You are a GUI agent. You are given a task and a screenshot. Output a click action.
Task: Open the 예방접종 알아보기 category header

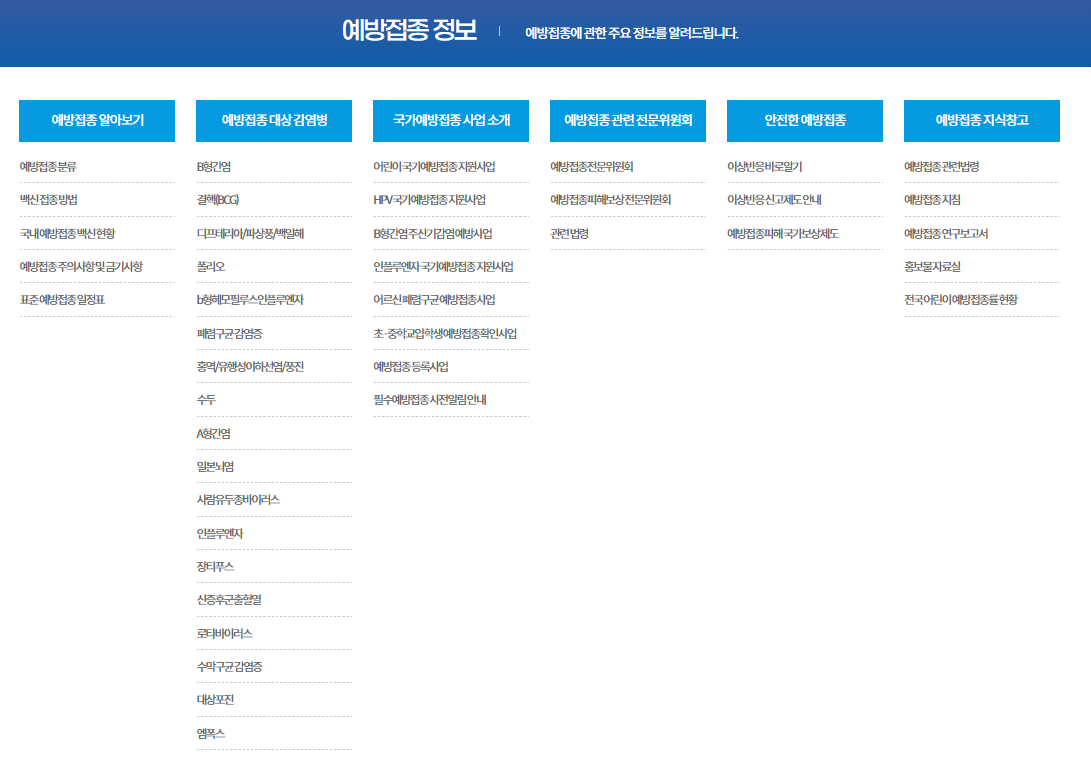pos(97,120)
